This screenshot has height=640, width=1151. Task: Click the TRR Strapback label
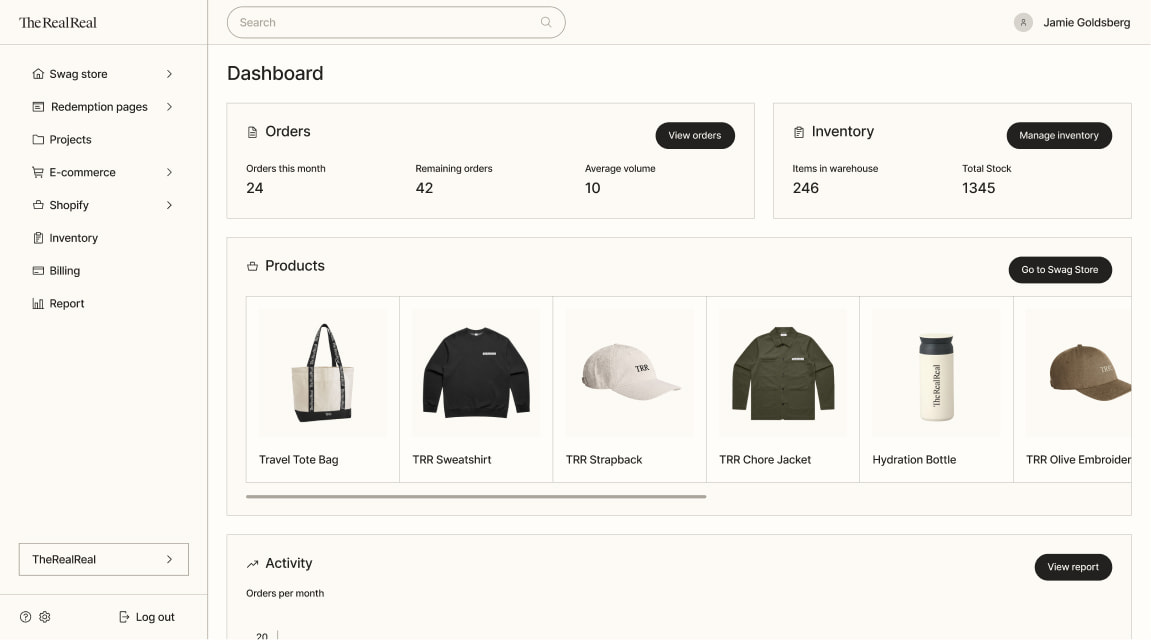603,460
